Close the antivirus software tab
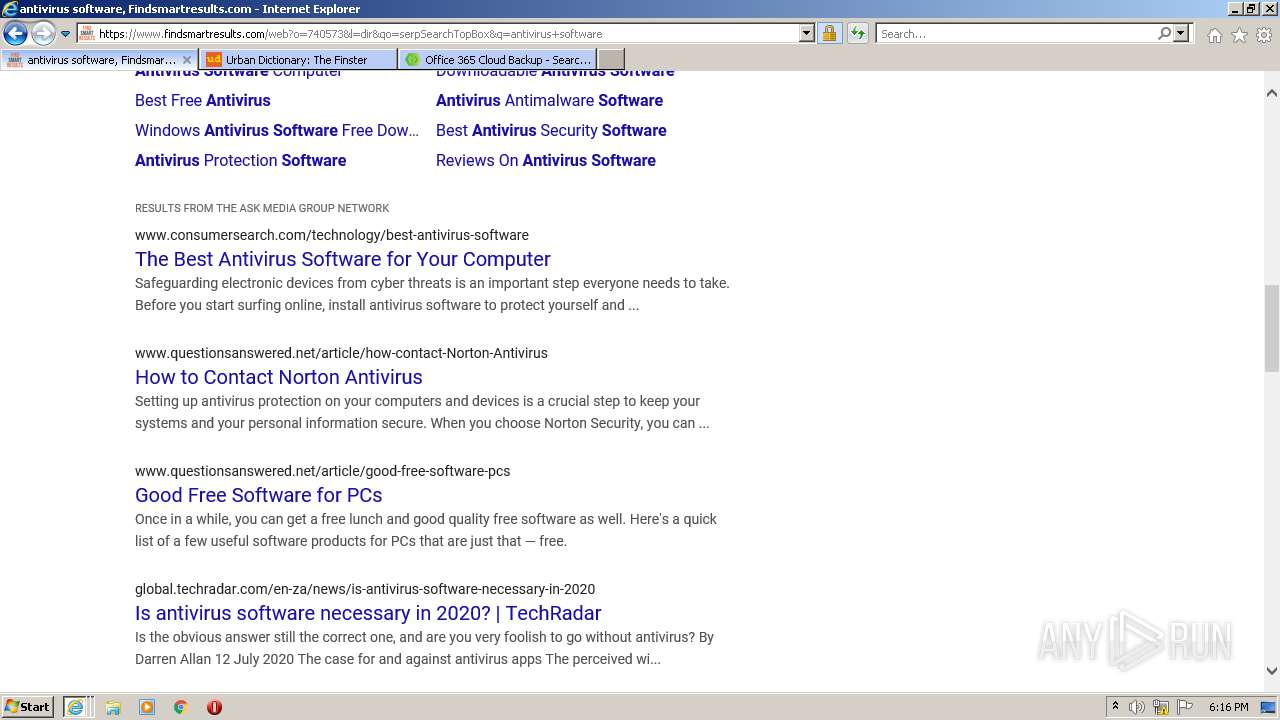Viewport: 1280px width, 720px height. 186,60
